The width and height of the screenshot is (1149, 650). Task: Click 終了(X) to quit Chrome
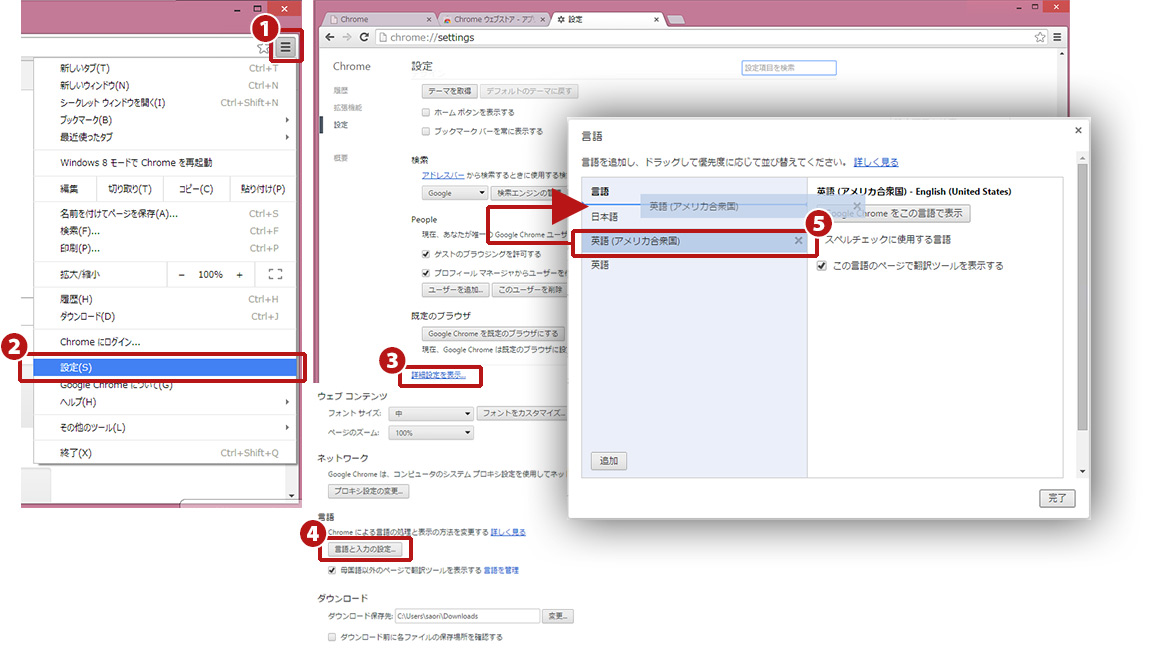pos(165,453)
